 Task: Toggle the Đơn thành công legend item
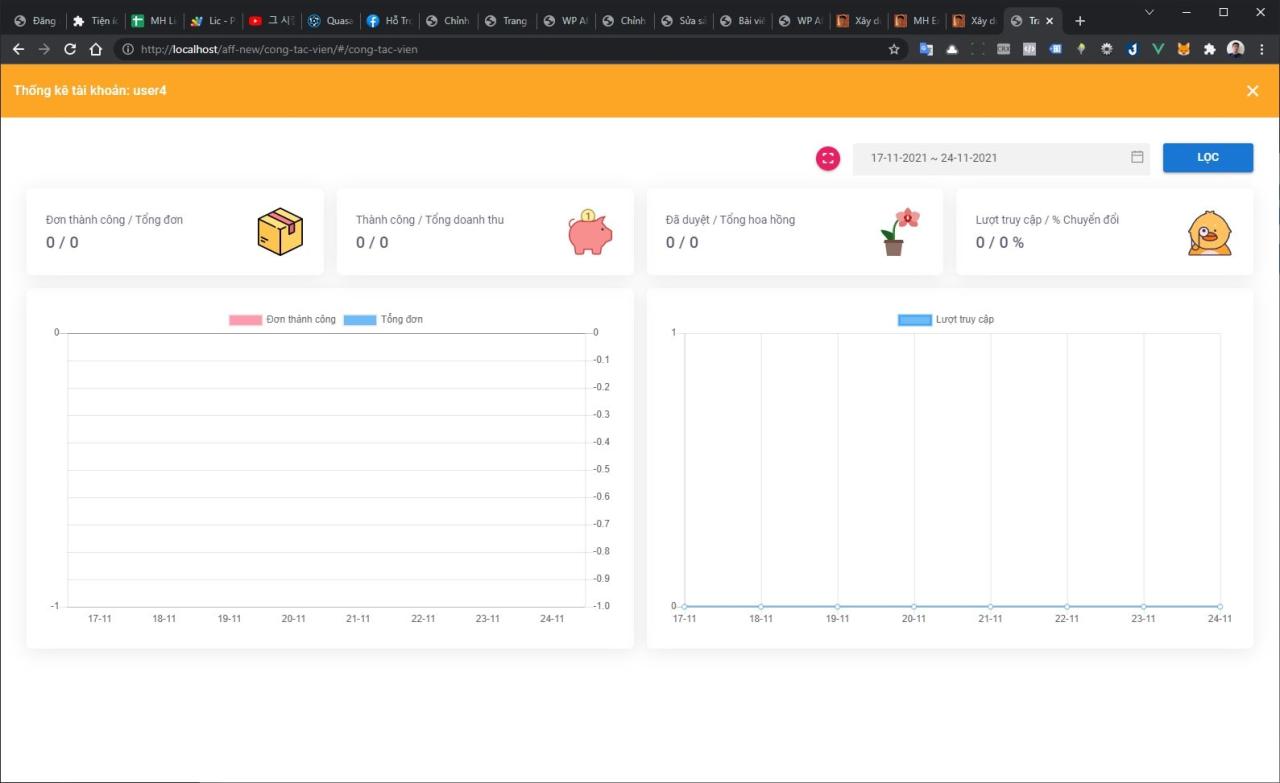click(x=283, y=320)
